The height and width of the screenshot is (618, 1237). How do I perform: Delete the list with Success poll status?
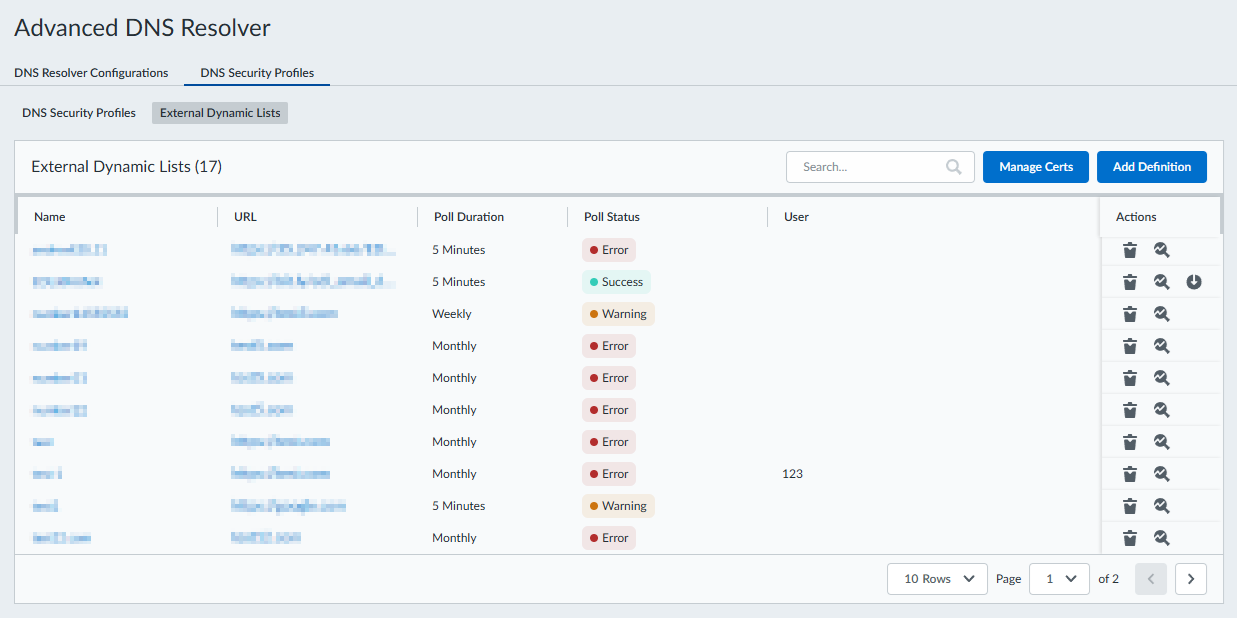(x=1129, y=282)
